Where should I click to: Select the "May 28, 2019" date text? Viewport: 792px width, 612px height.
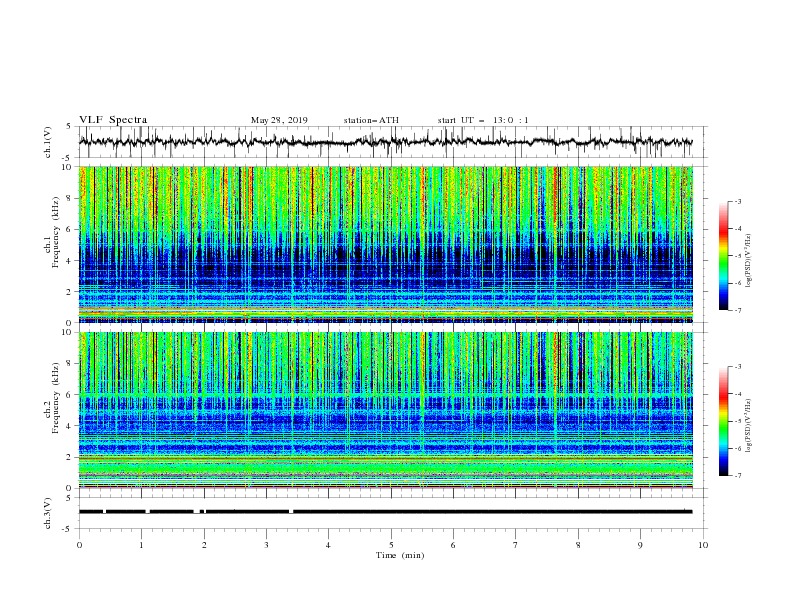(x=279, y=120)
